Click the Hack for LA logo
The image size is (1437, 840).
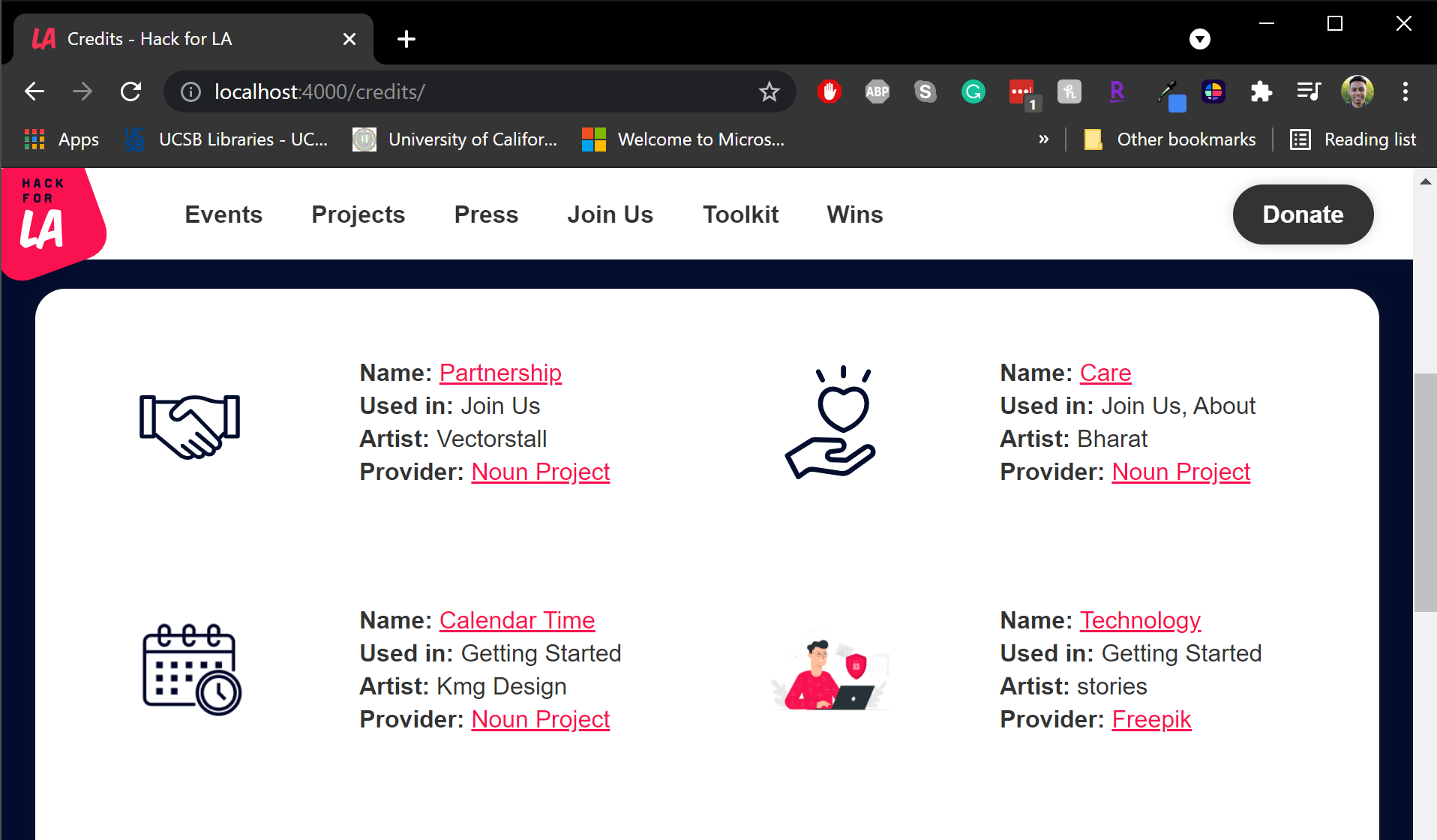coord(52,223)
